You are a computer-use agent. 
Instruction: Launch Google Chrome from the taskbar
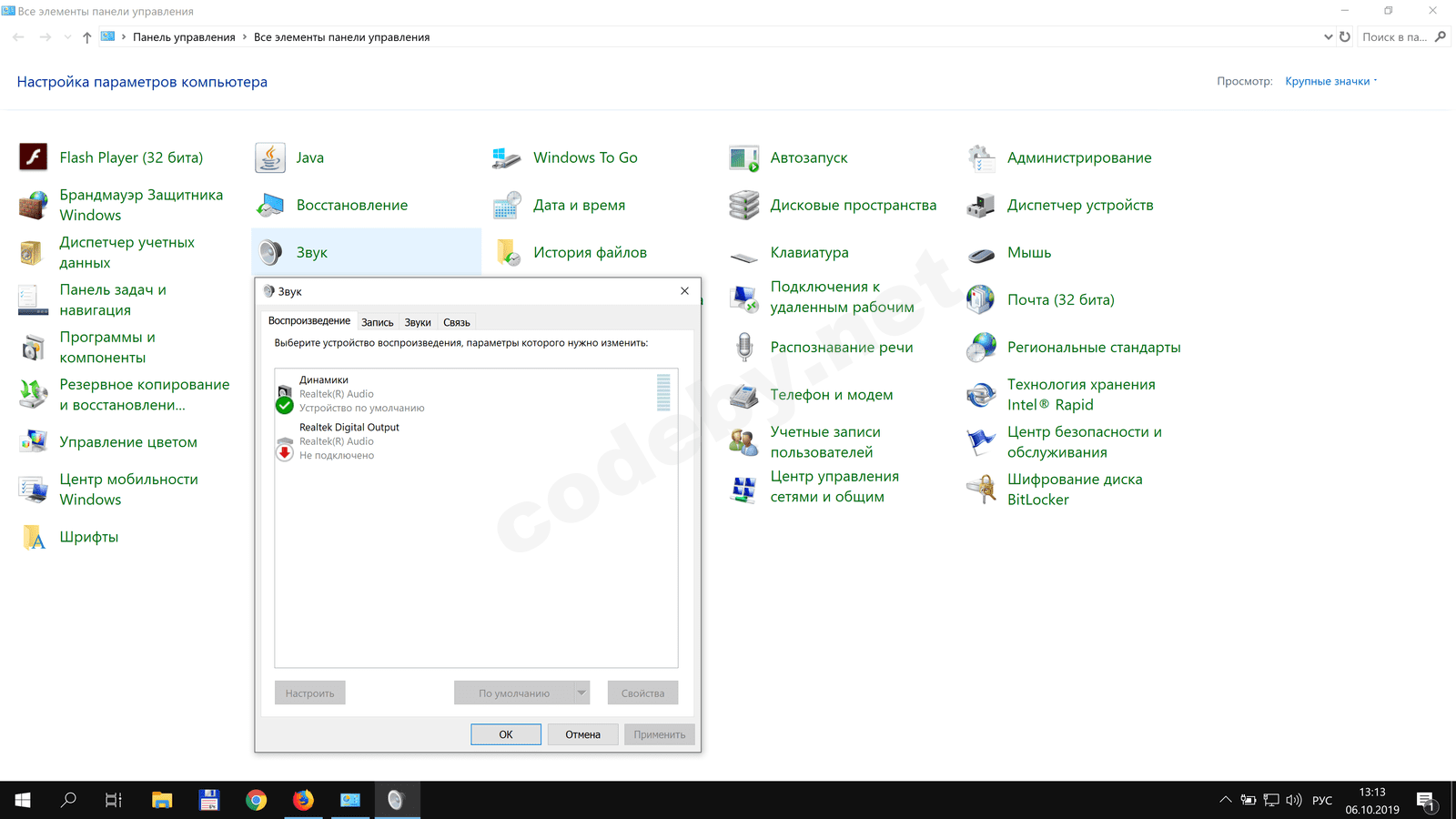[x=257, y=800]
